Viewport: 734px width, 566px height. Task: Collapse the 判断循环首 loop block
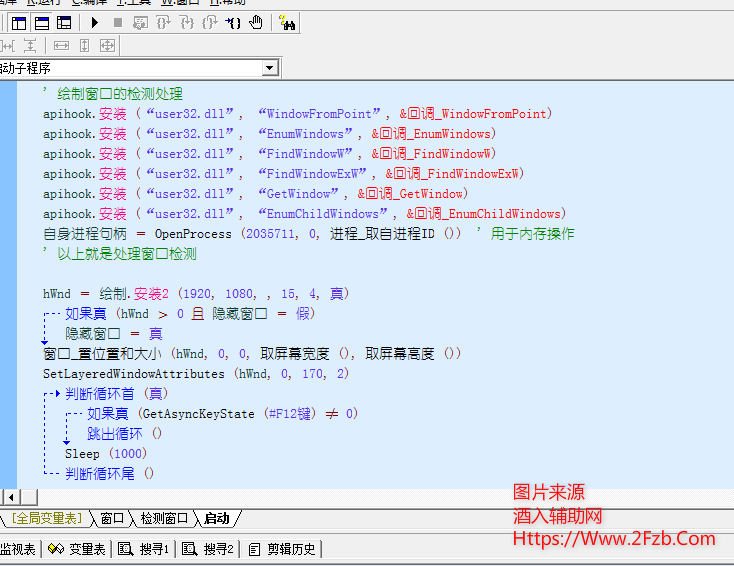click(x=44, y=394)
